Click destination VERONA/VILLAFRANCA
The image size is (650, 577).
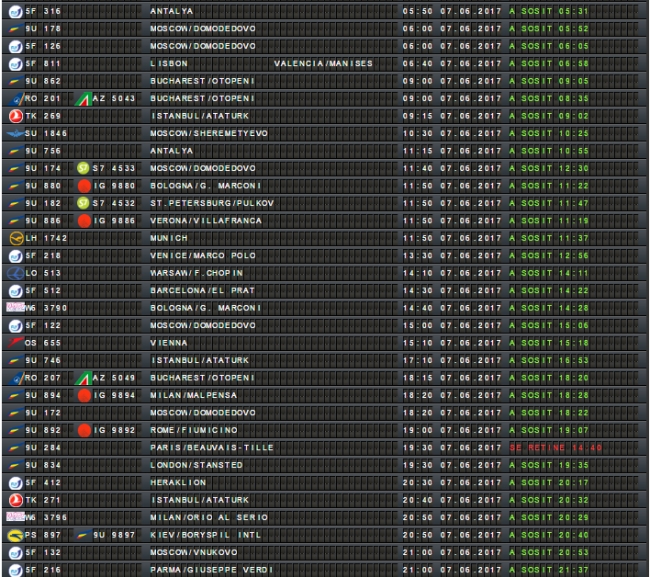206,221
